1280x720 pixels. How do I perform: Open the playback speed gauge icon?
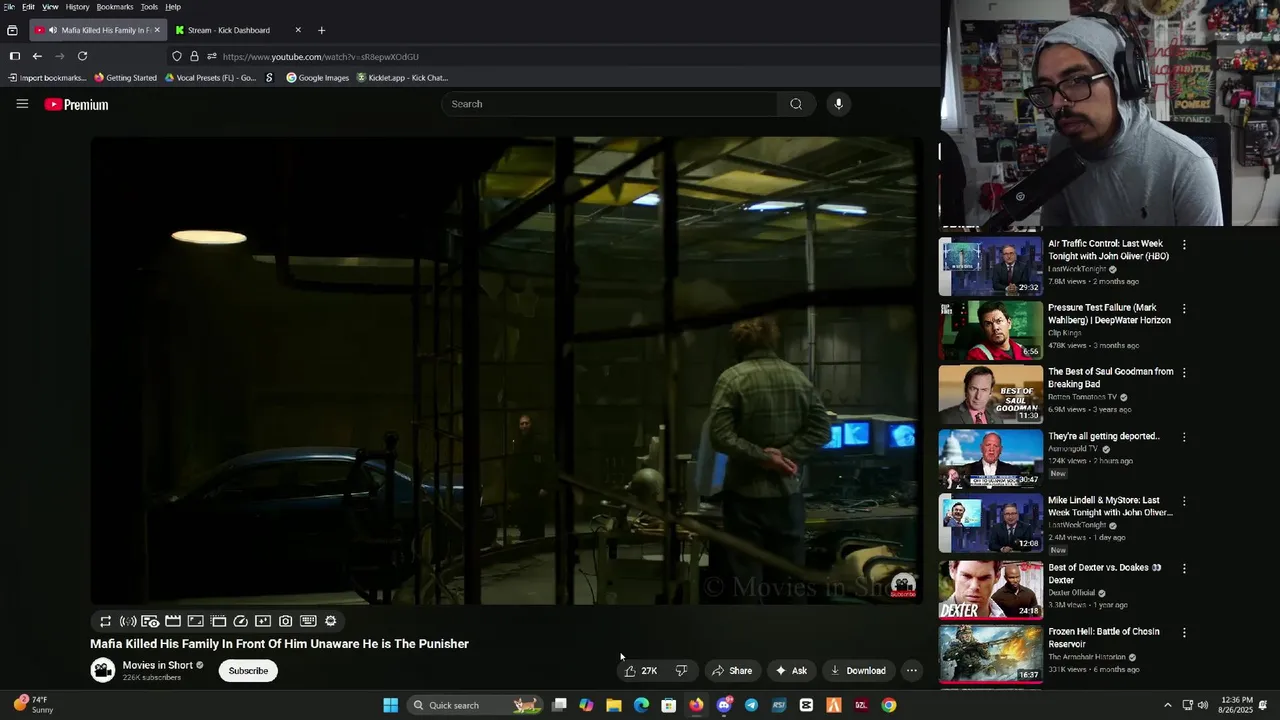click(240, 621)
